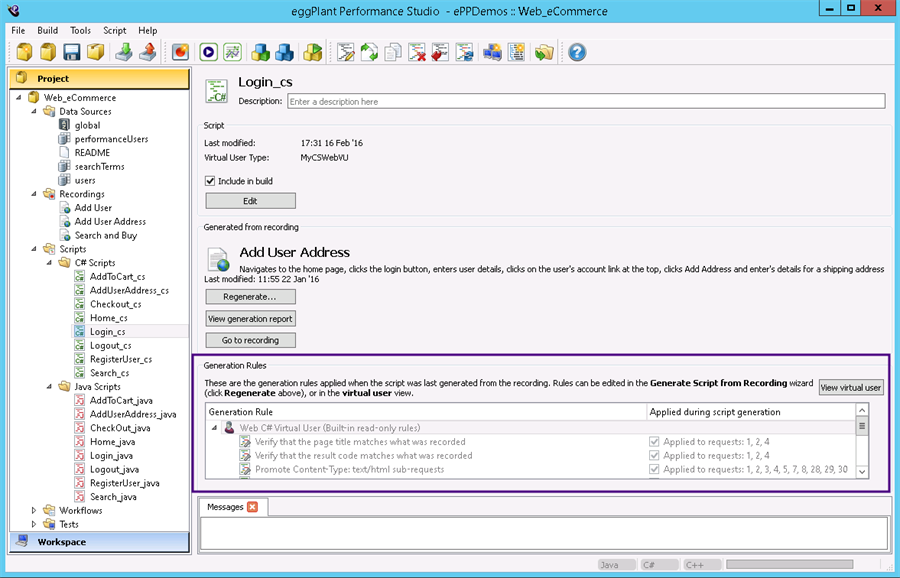This screenshot has height=578, width=900.
Task: Toggle the page title verification rule checkbox
Action: [x=655, y=441]
